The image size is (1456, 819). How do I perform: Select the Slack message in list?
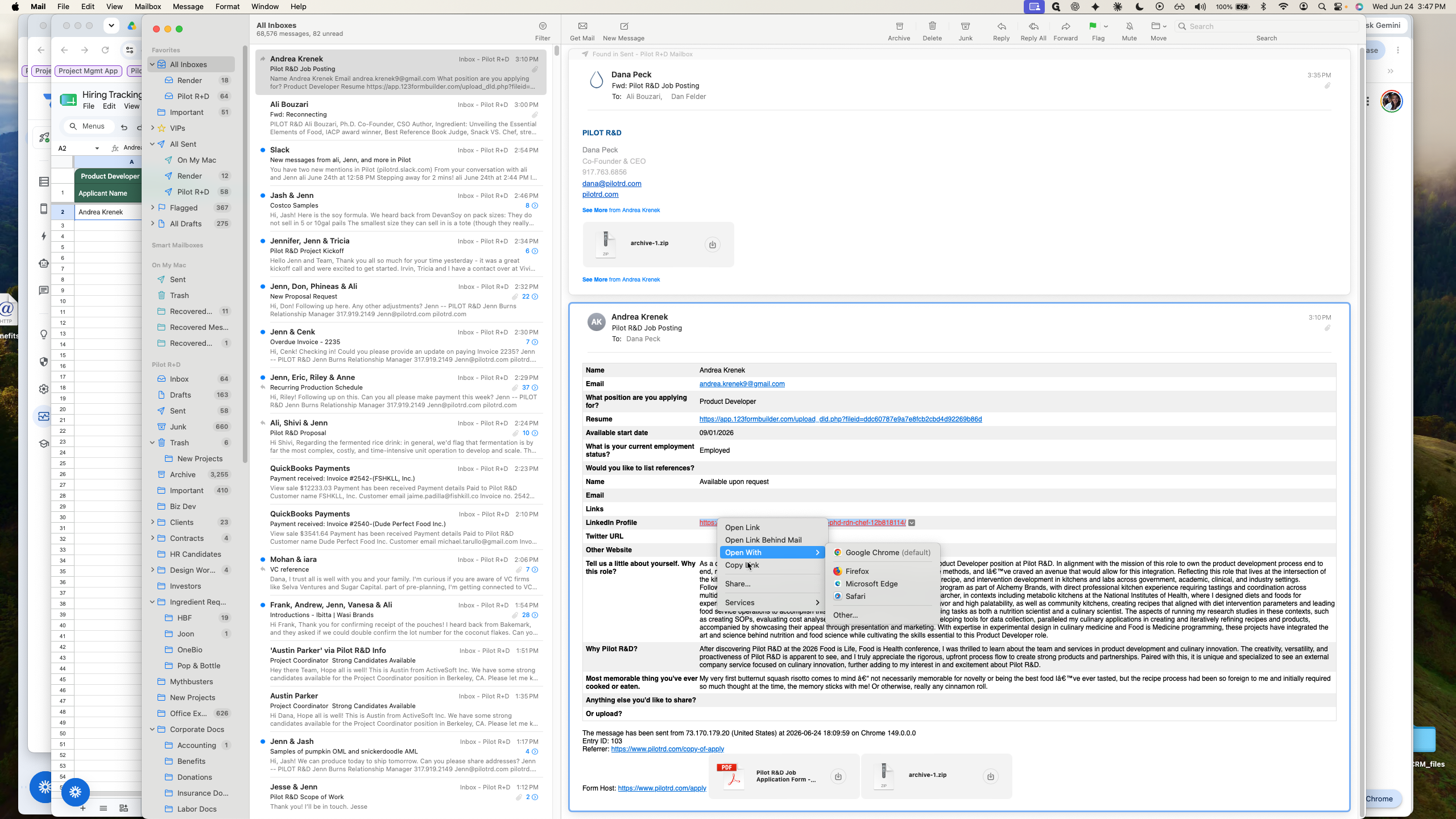[400, 163]
